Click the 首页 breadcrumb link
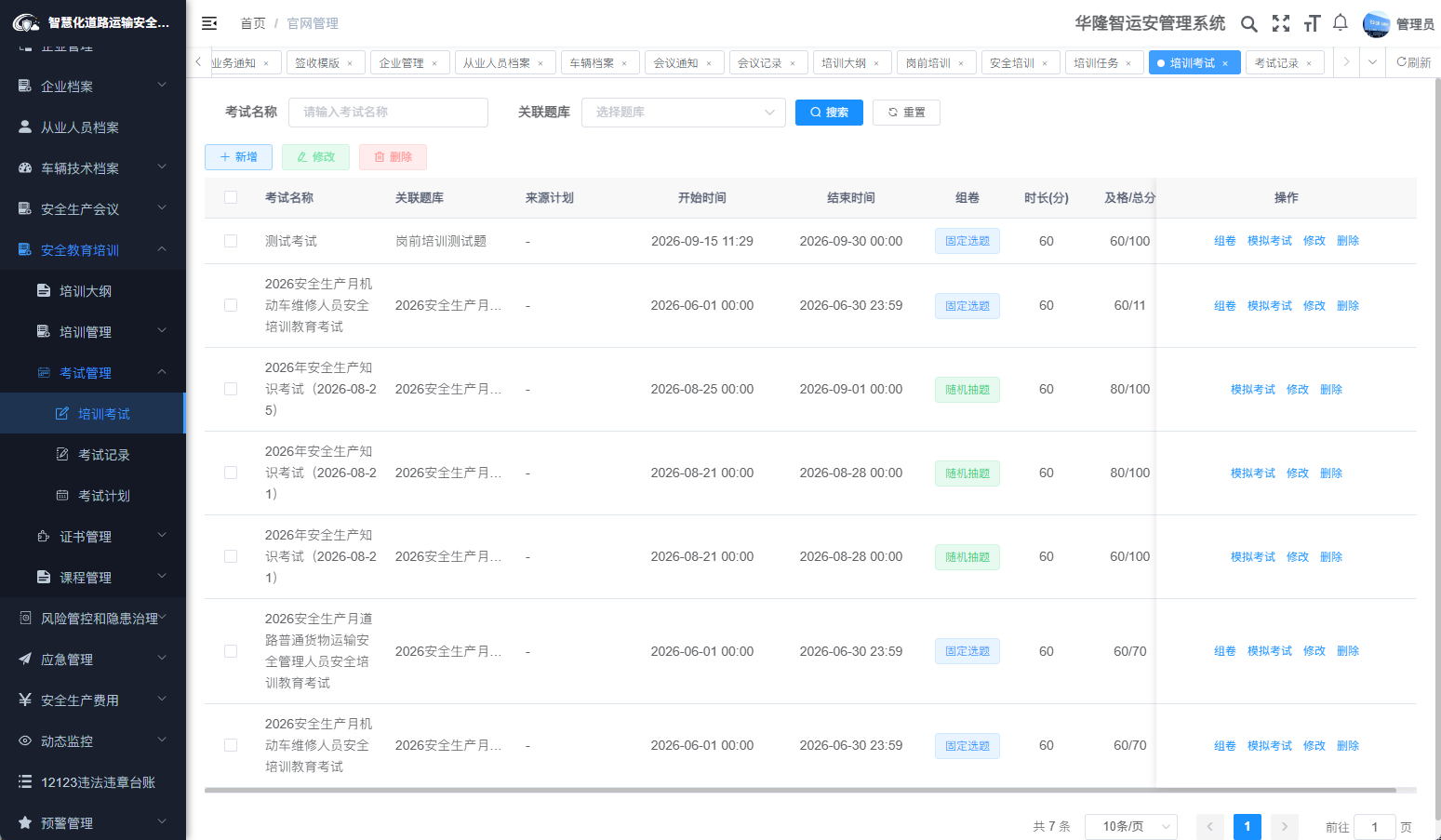Viewport: 1441px width, 840px height. click(252, 23)
